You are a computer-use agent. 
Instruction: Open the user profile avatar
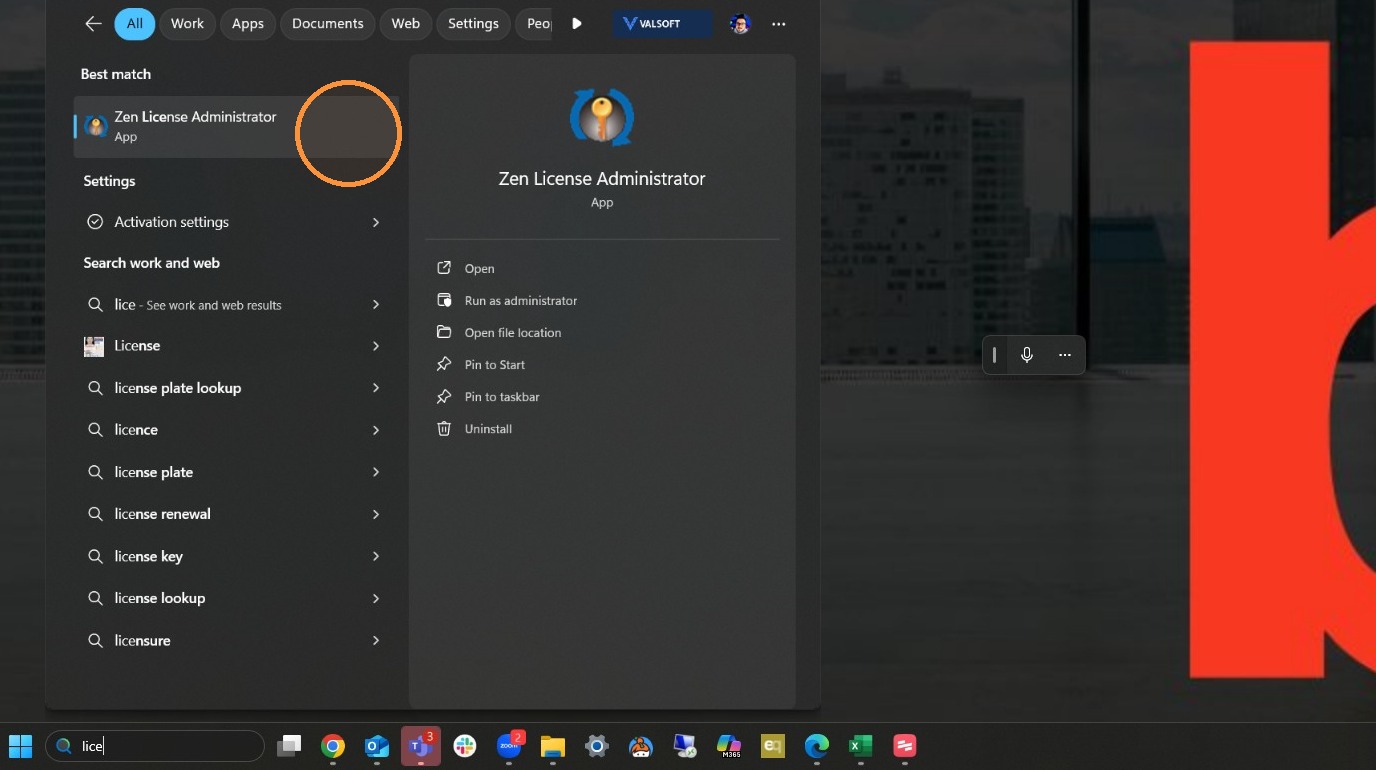point(740,24)
